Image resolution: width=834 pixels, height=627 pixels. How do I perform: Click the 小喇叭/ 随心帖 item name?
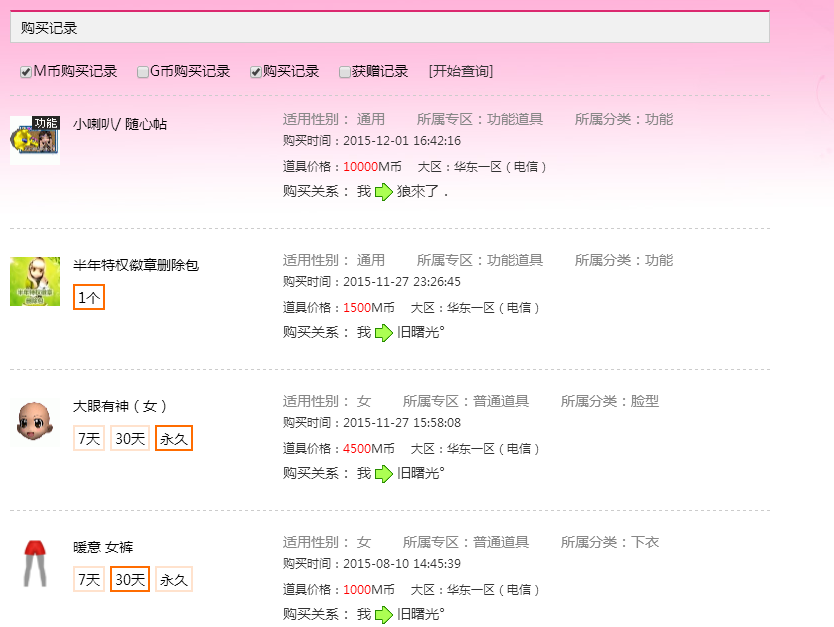(x=120, y=124)
